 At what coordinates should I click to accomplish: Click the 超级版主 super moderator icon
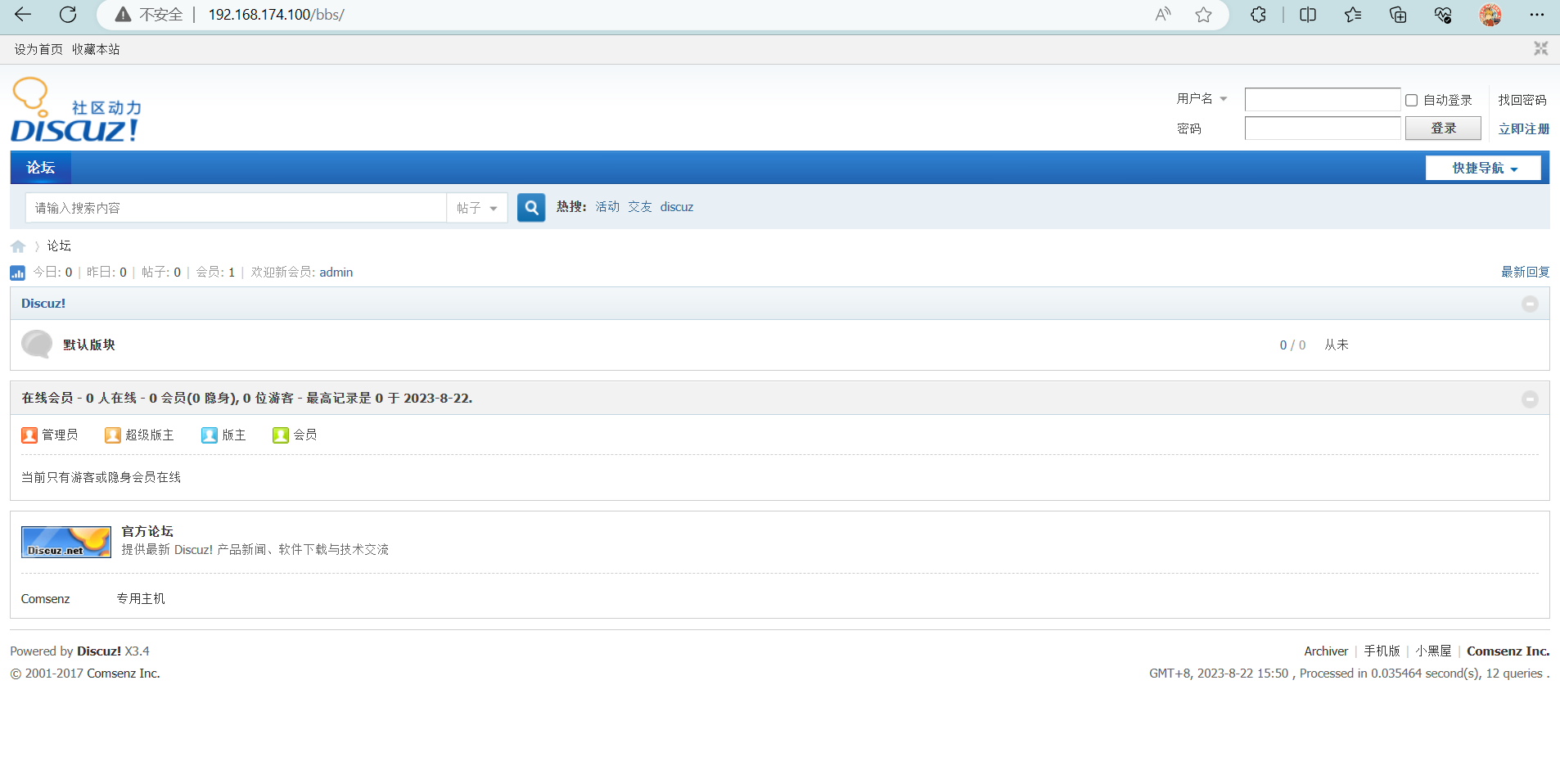(113, 435)
